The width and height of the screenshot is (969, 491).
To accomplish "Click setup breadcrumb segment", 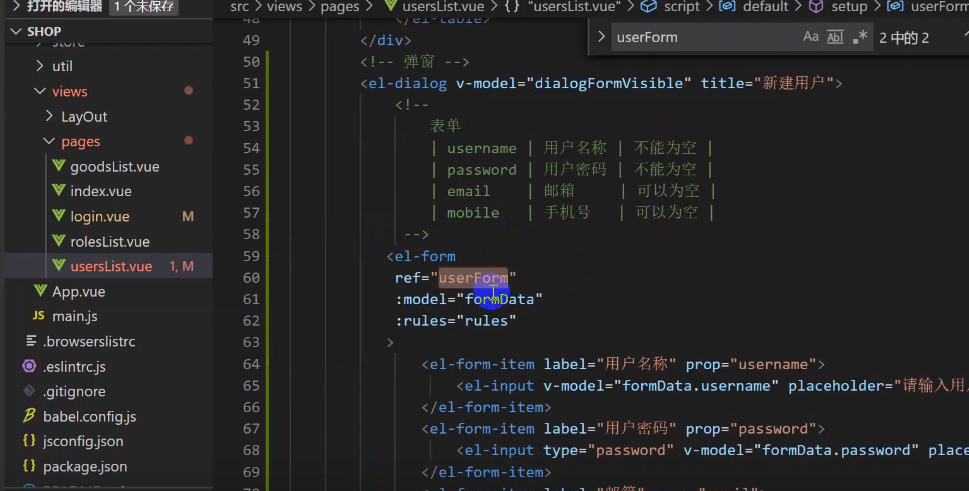I will [x=849, y=7].
